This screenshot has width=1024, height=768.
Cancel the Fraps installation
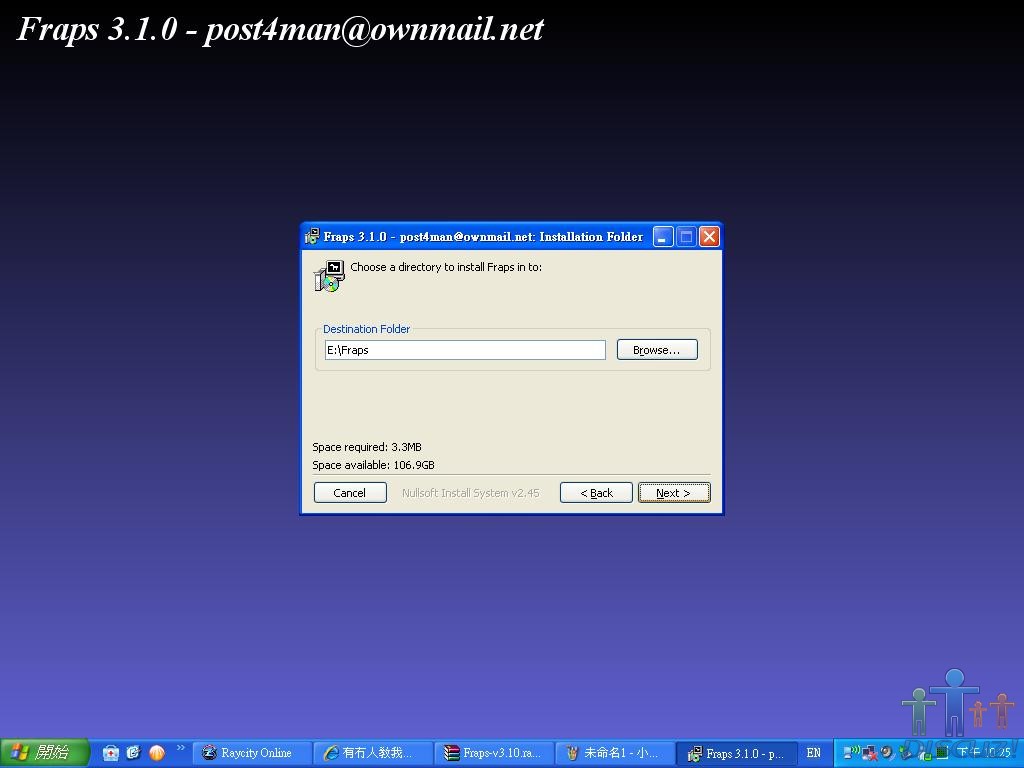click(350, 493)
